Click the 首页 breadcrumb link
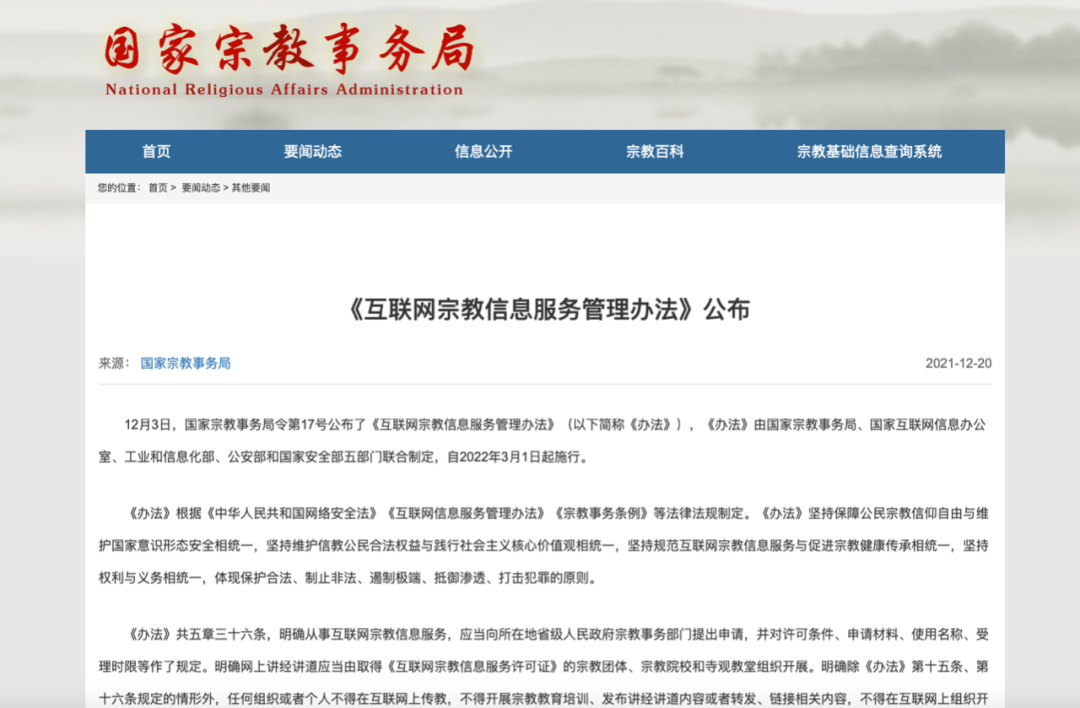The height and width of the screenshot is (708, 1080). pos(158,188)
